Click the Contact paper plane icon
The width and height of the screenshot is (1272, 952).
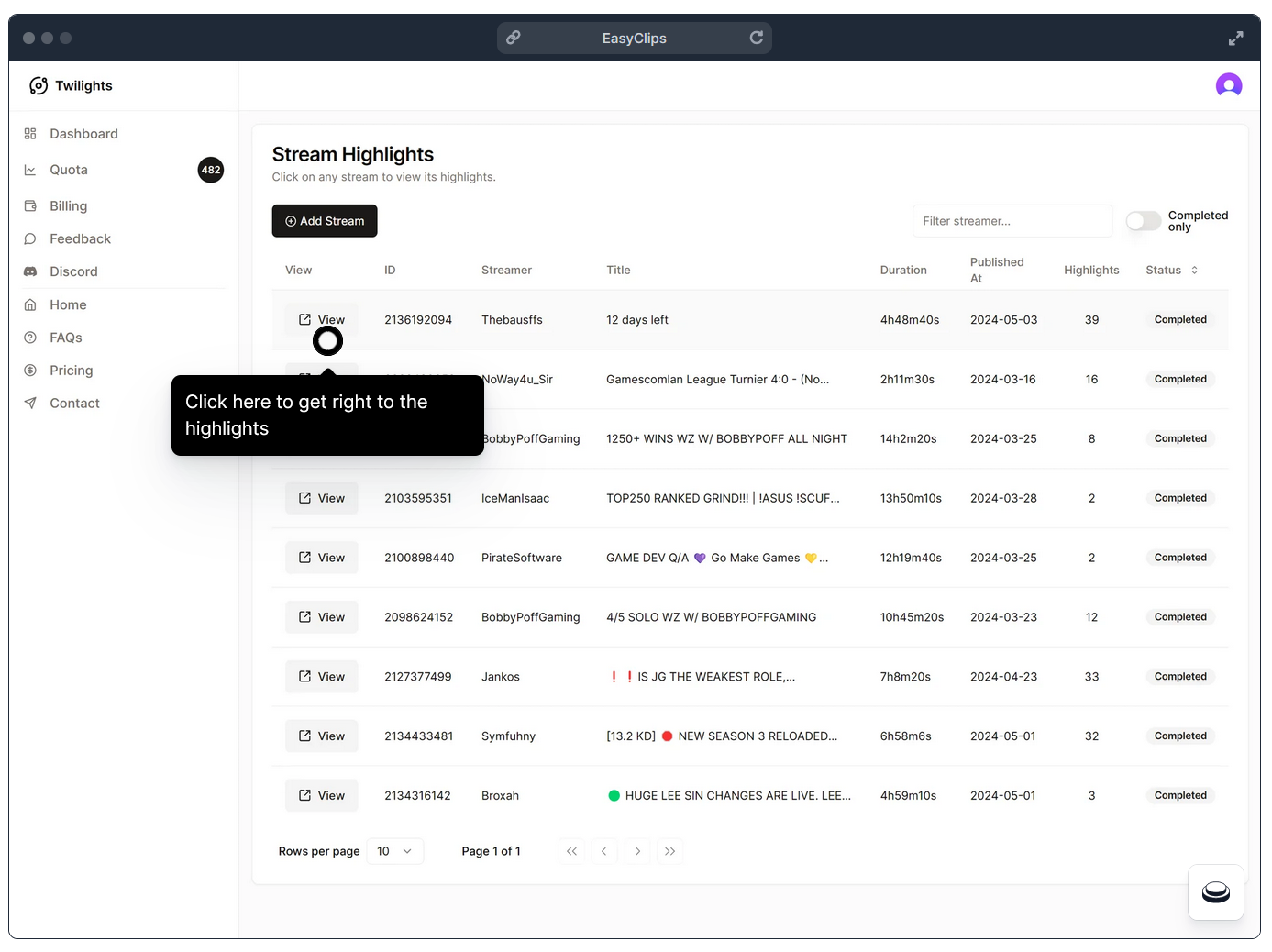click(30, 404)
